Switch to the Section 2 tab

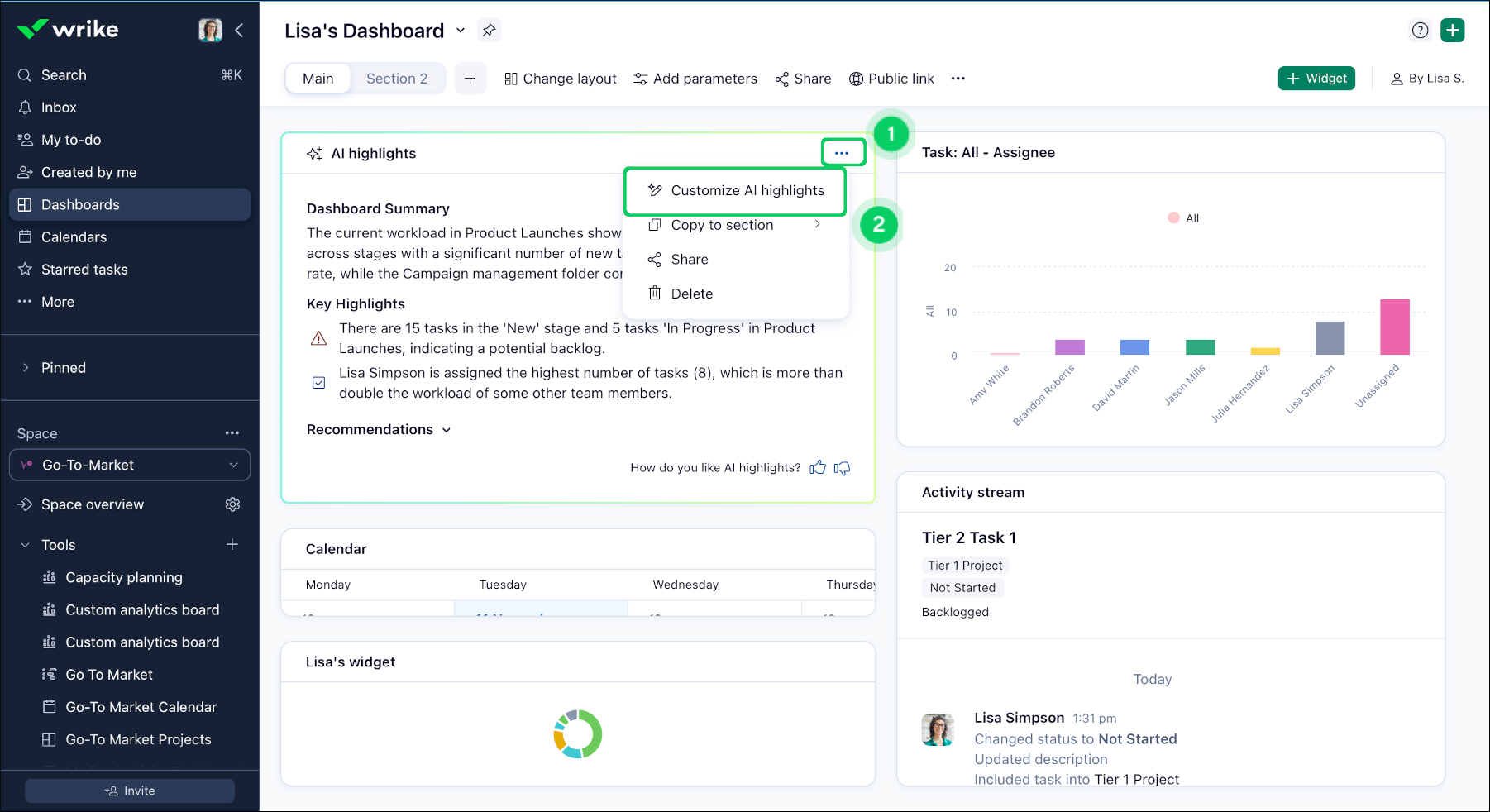pos(397,79)
